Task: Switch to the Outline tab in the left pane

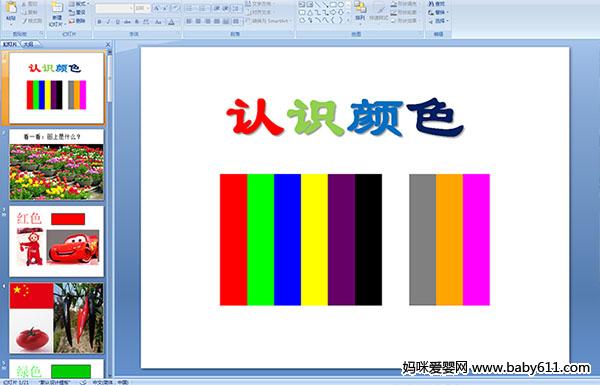Action: [29, 44]
